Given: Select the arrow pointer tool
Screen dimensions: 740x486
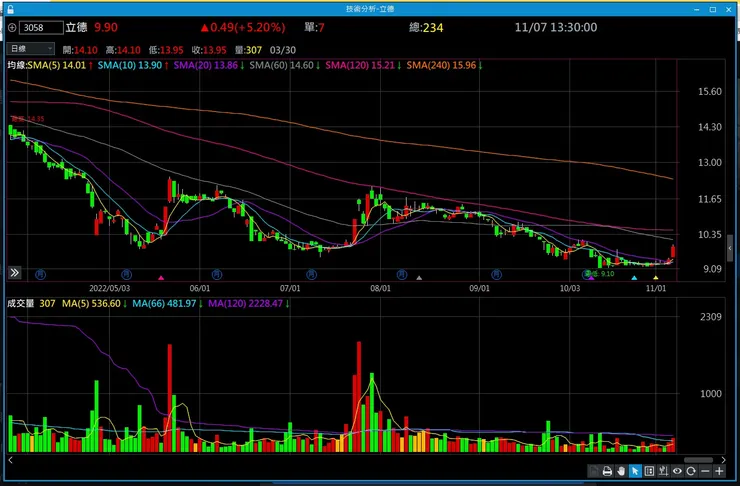Looking at the screenshot, I should pyautogui.click(x=635, y=471).
